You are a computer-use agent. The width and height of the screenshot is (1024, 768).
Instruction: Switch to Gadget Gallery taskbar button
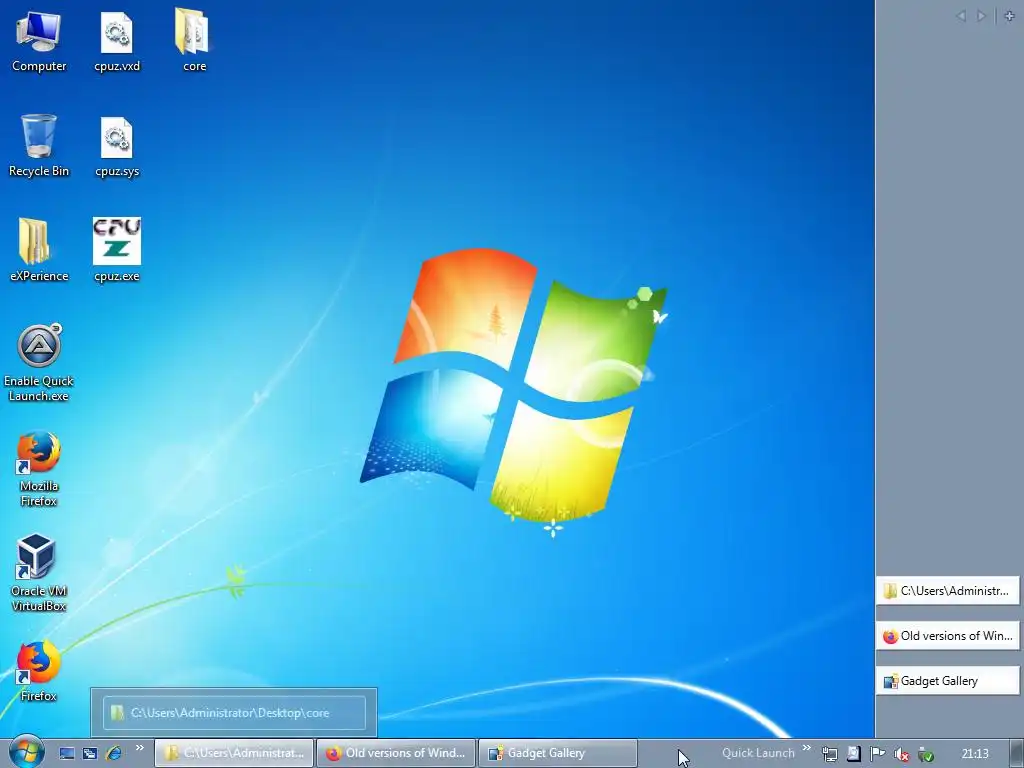click(558, 753)
